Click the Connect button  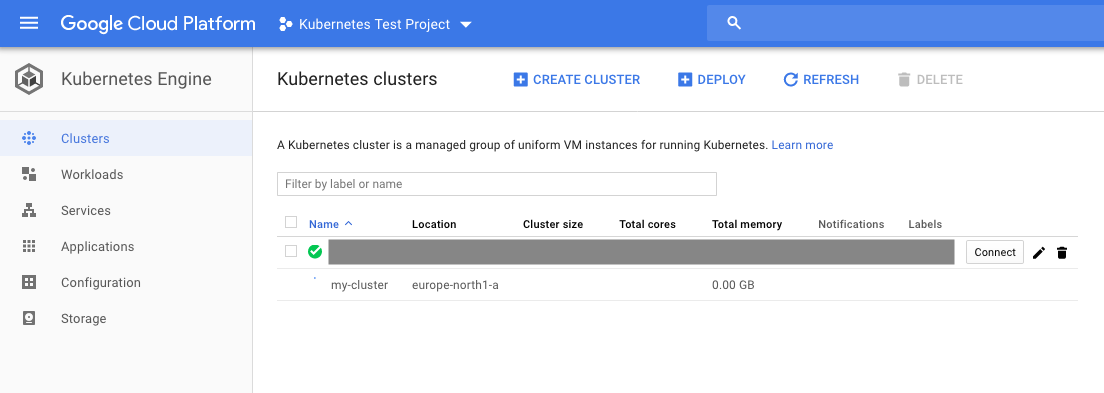tap(995, 252)
